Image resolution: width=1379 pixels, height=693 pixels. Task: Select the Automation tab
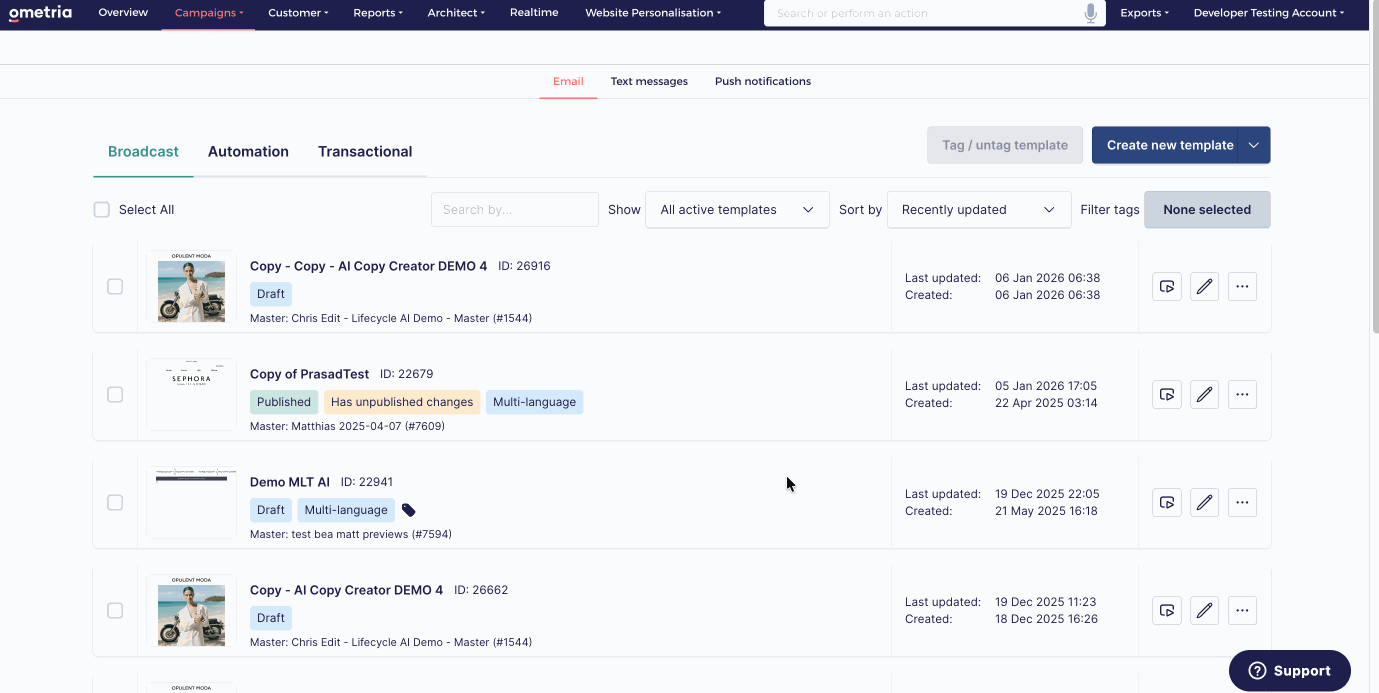coord(248,152)
